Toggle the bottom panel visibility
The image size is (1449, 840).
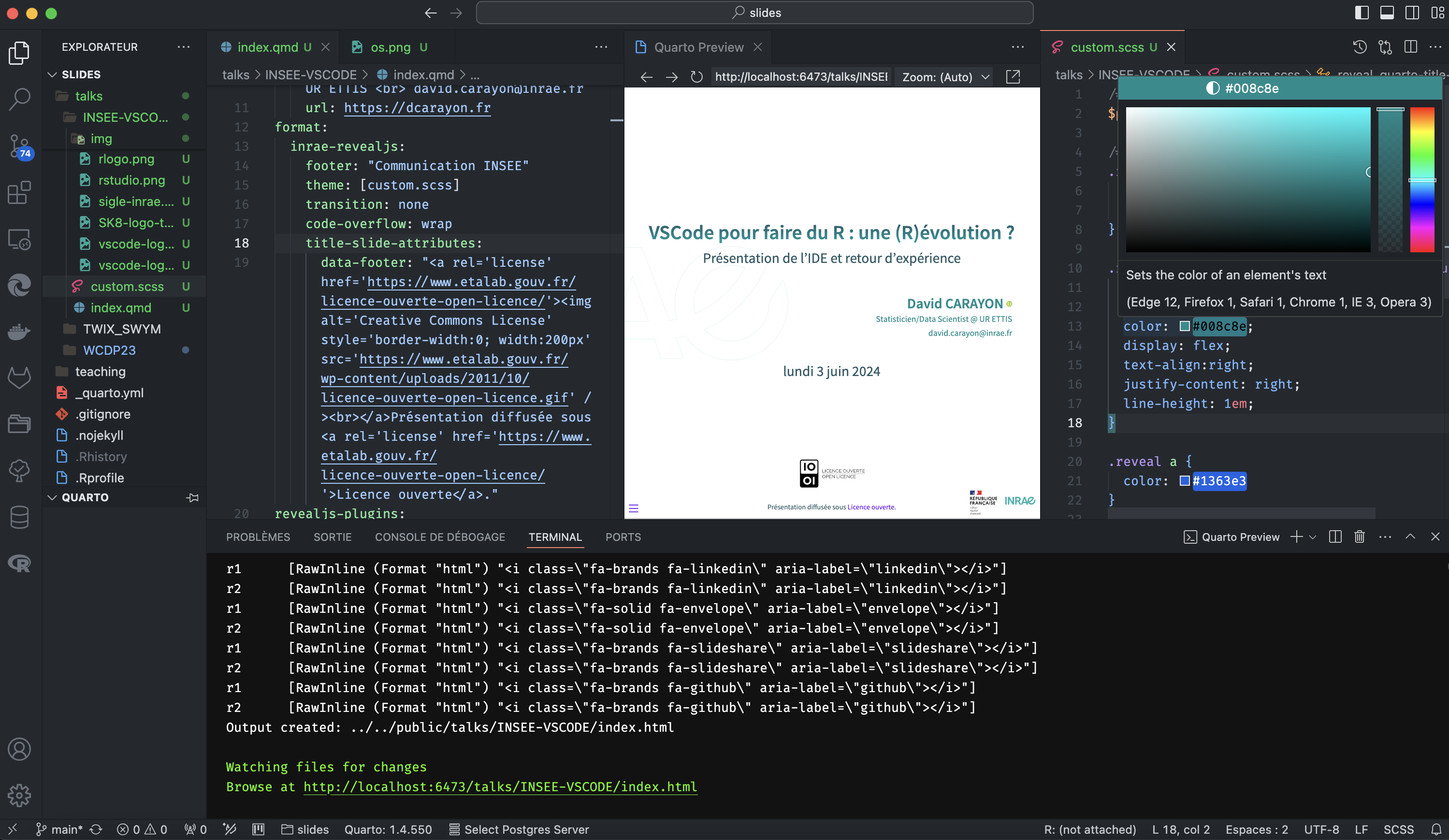click(1387, 13)
